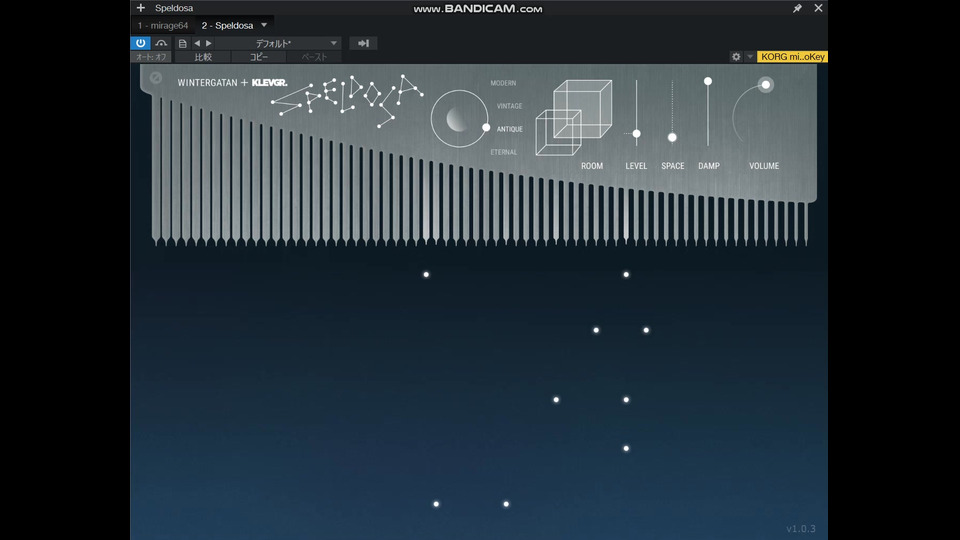Adjust the LEVEL slider handle
This screenshot has height=540, width=960.
pyautogui.click(x=637, y=133)
